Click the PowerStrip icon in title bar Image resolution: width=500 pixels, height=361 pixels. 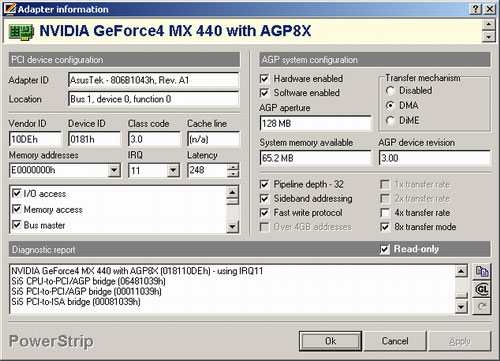pos(10,9)
